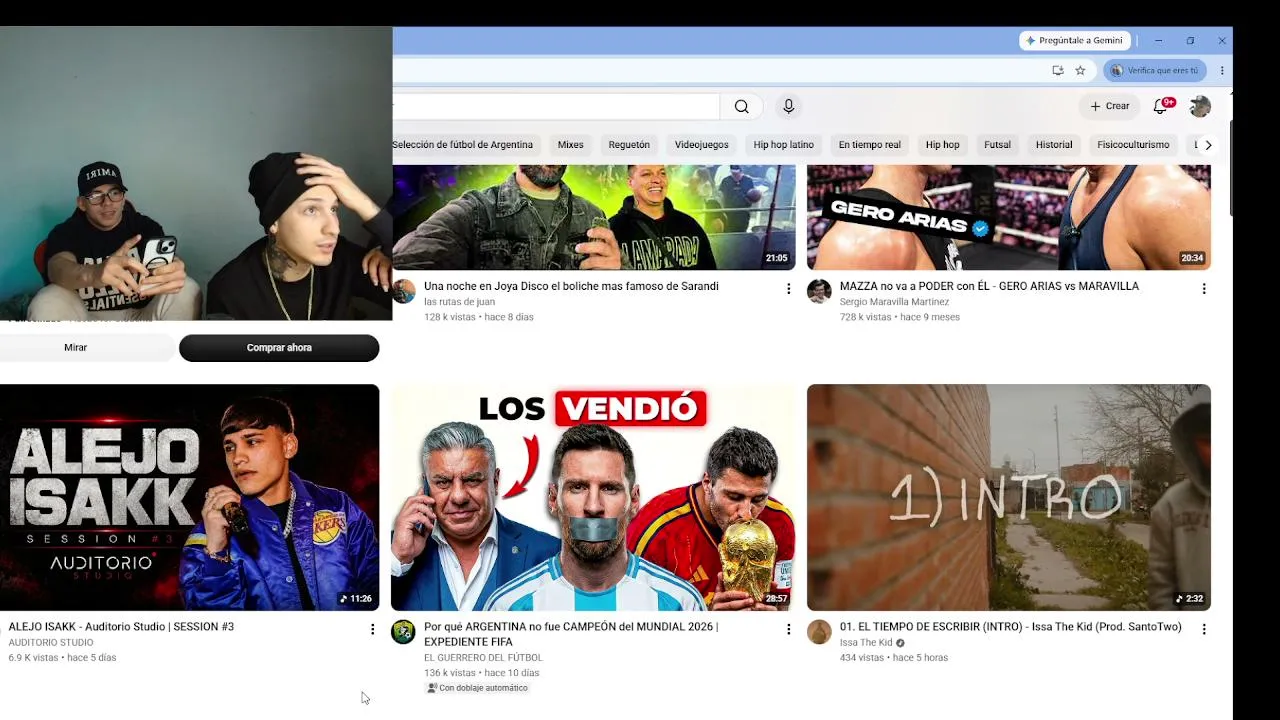Open the Chrome three-dot menu
Image resolution: width=1280 pixels, height=720 pixels.
click(1222, 70)
